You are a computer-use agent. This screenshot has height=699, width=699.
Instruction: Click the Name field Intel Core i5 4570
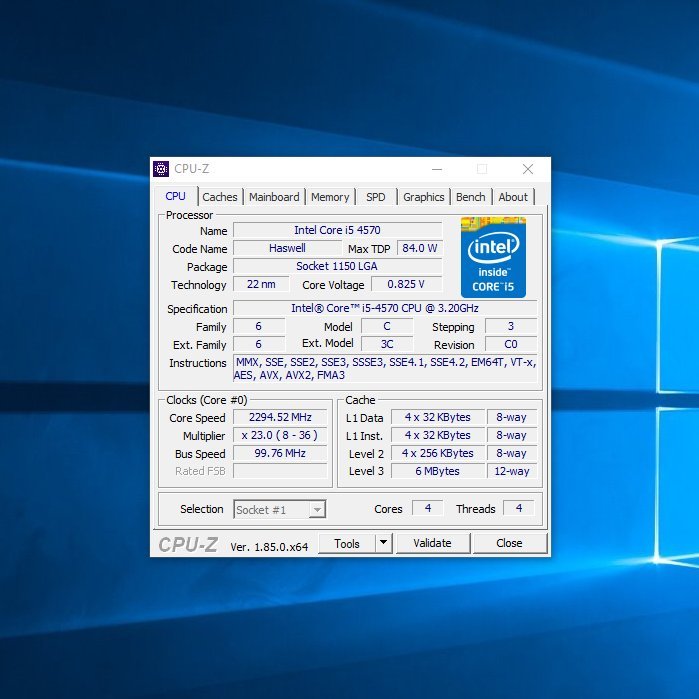pyautogui.click(x=337, y=230)
